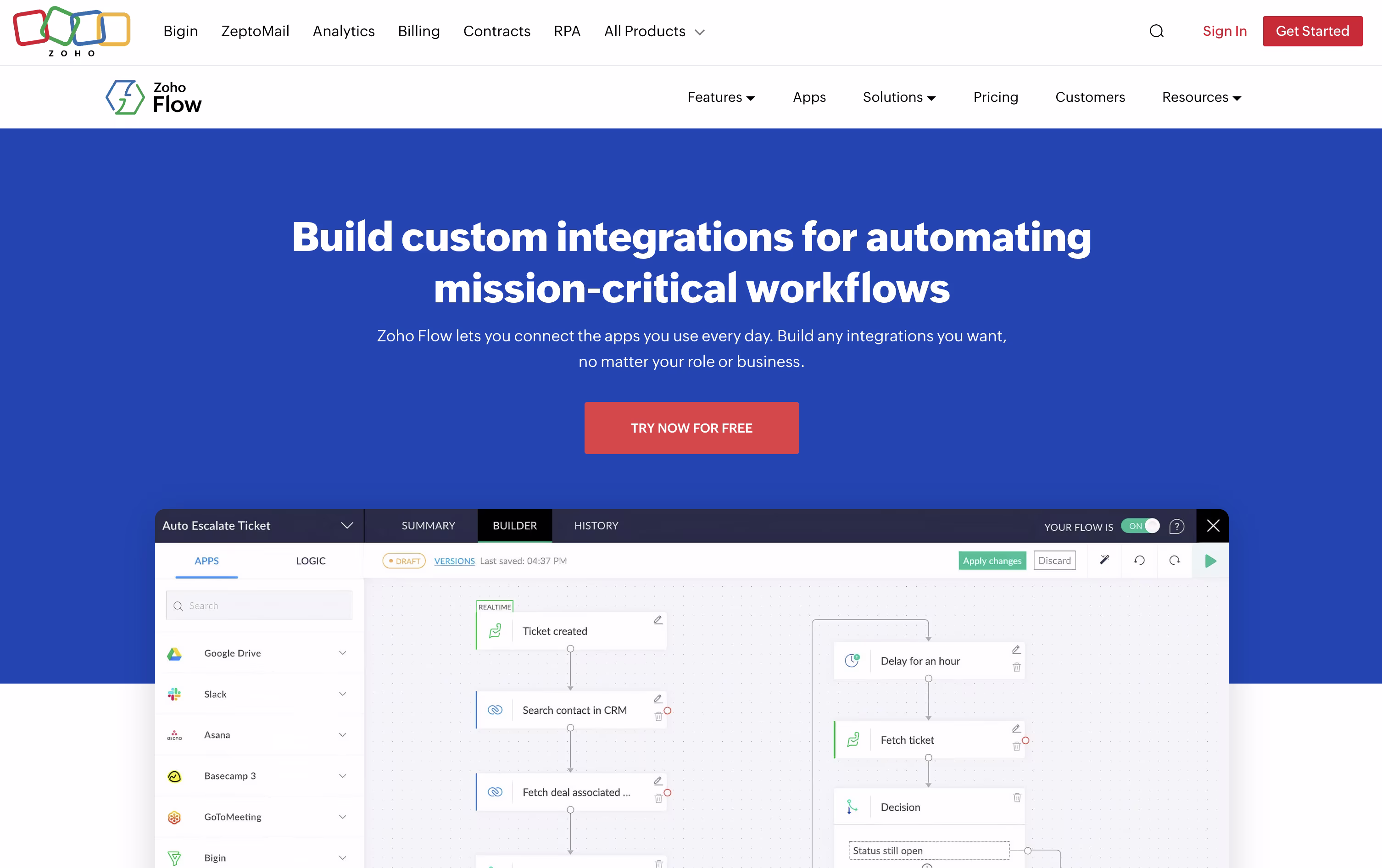Screen dimensions: 1382x868
Task: Click the RPA link in top bar
Action: [567, 31]
